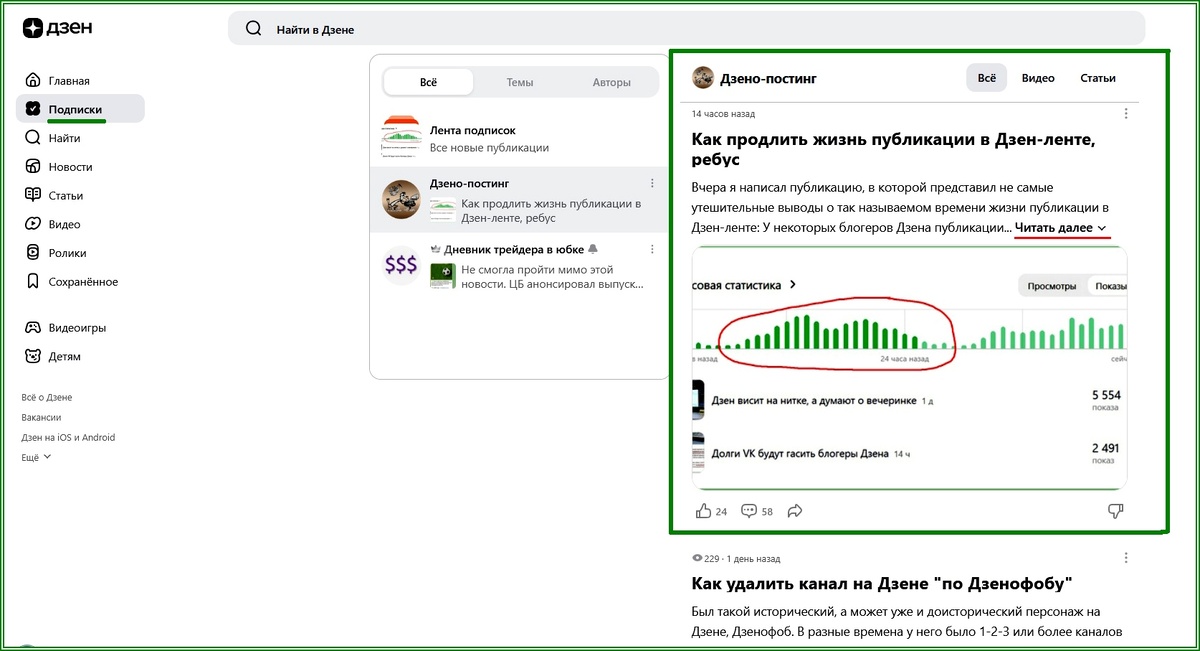Select the Авторы tab

coord(611,82)
